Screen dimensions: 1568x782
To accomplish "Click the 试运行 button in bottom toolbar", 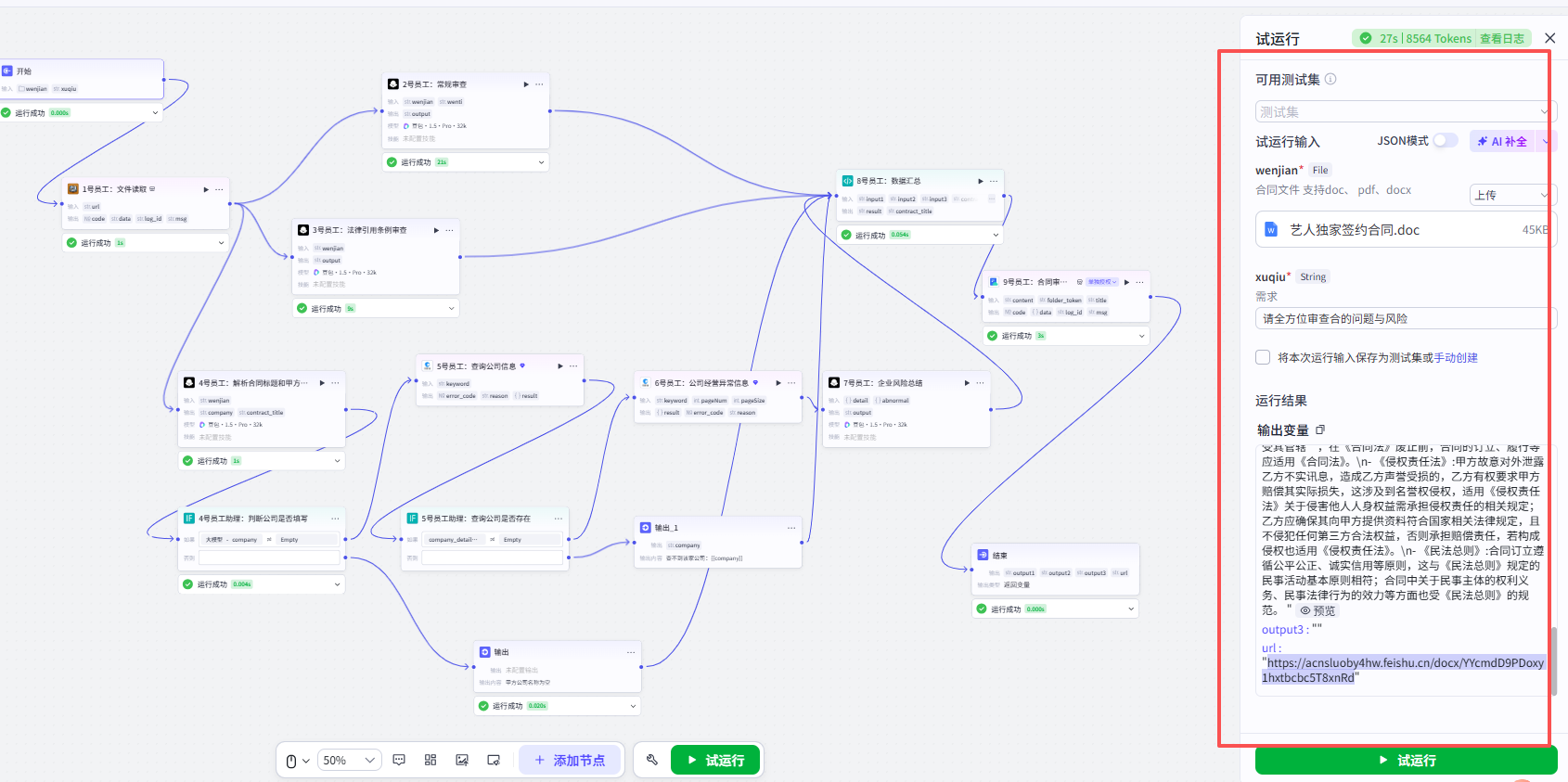I will point(715,761).
